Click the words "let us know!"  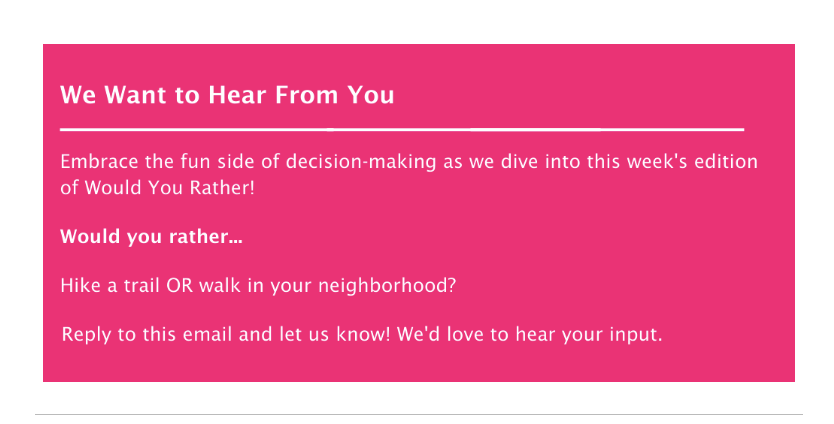click(335, 335)
